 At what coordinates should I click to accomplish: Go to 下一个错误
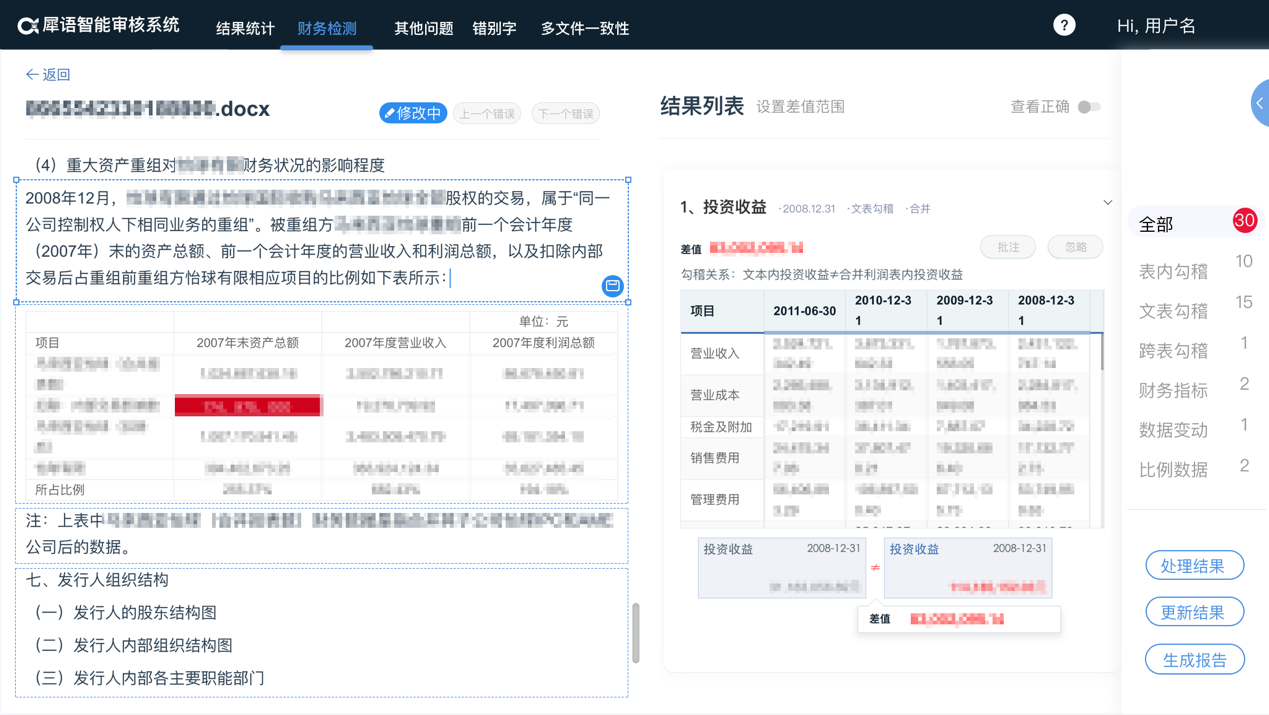coord(565,114)
